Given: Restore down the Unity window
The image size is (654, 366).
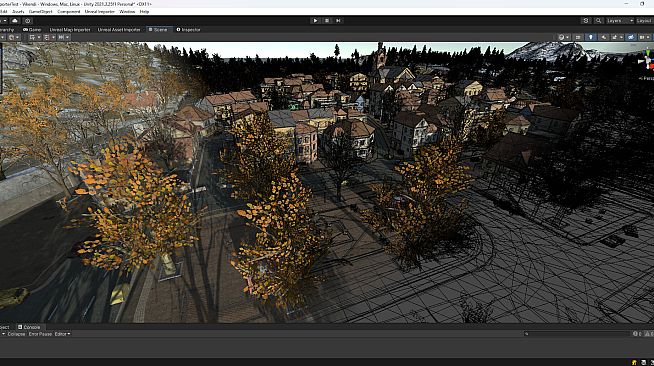Looking at the screenshot, I should pyautogui.click(x=642, y=4).
